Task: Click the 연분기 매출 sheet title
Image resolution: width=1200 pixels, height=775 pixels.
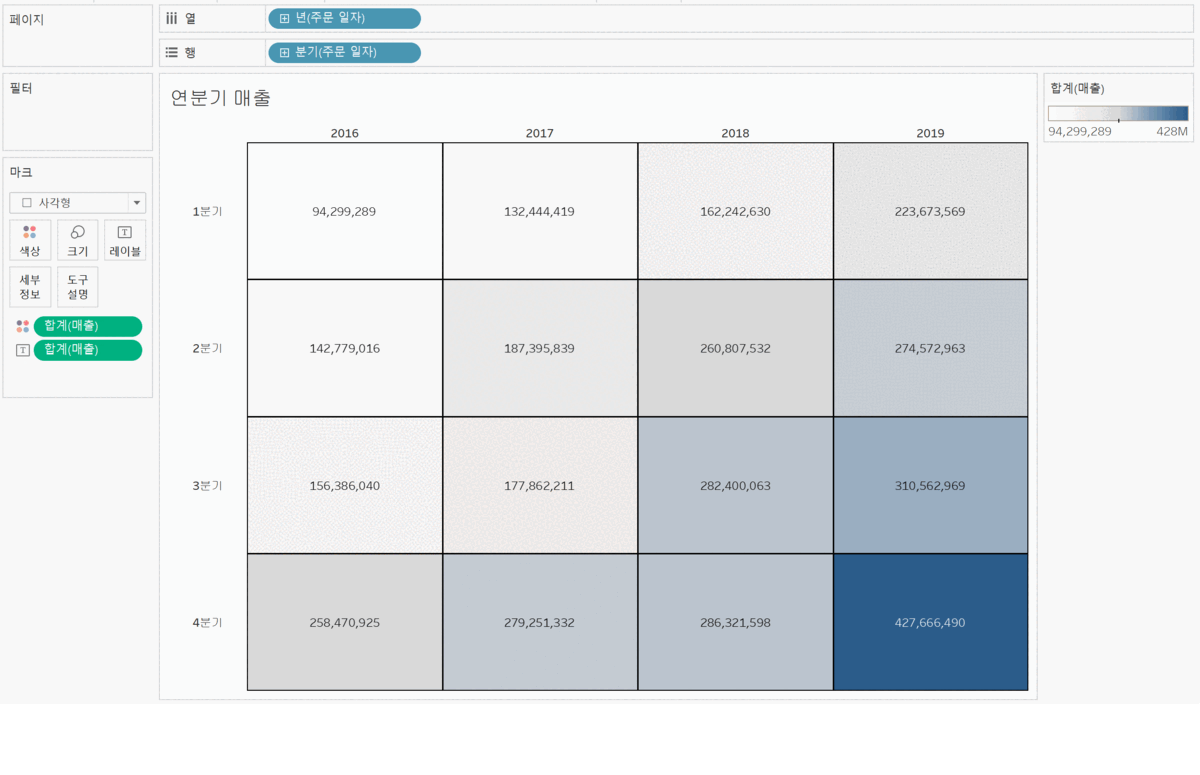Action: tap(221, 98)
